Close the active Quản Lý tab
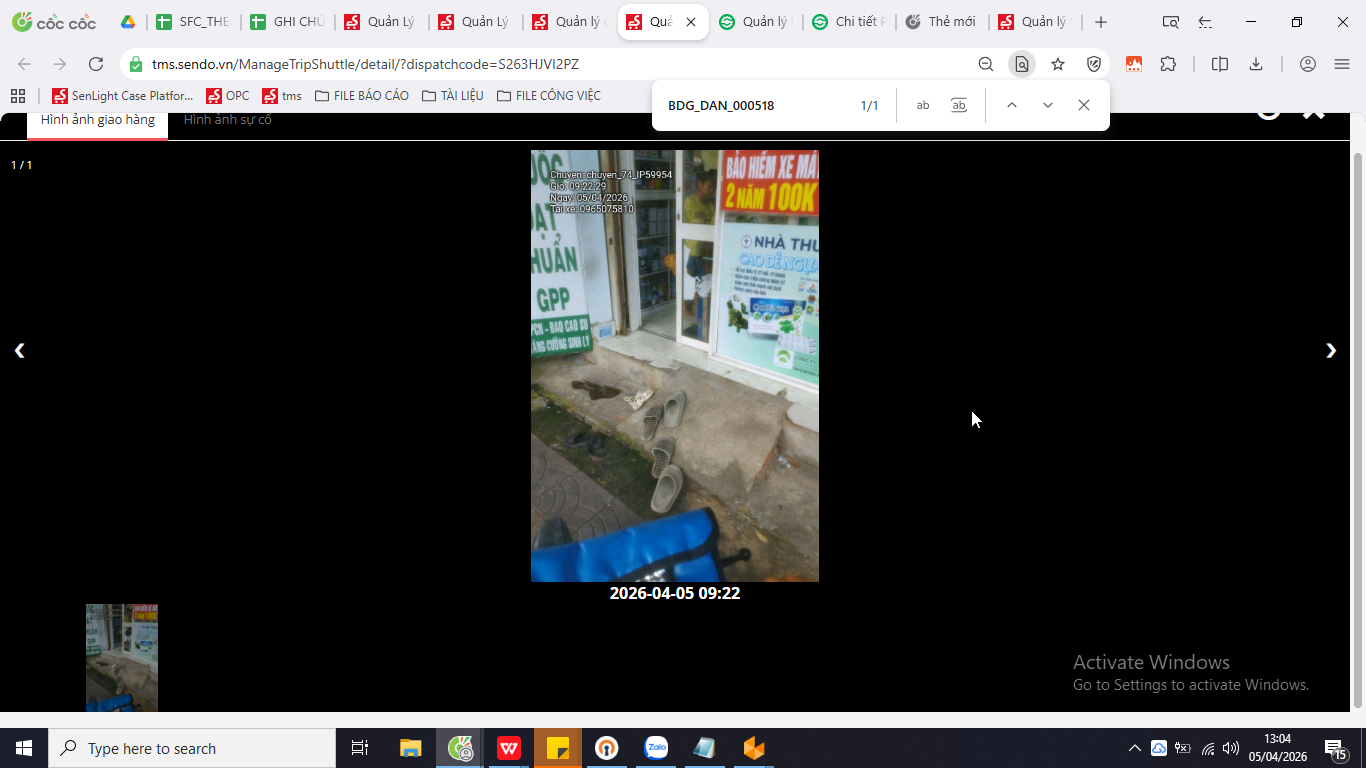 click(691, 22)
